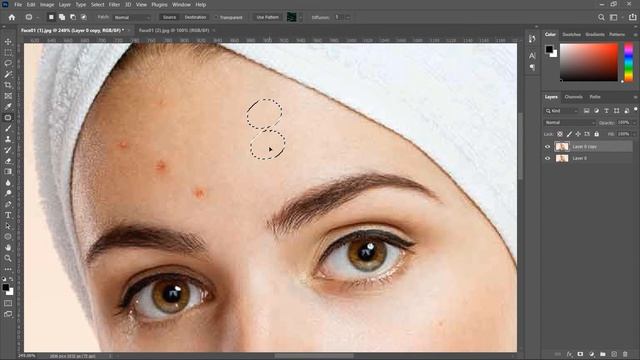Select the Magic Wand tool

[x=8, y=74]
